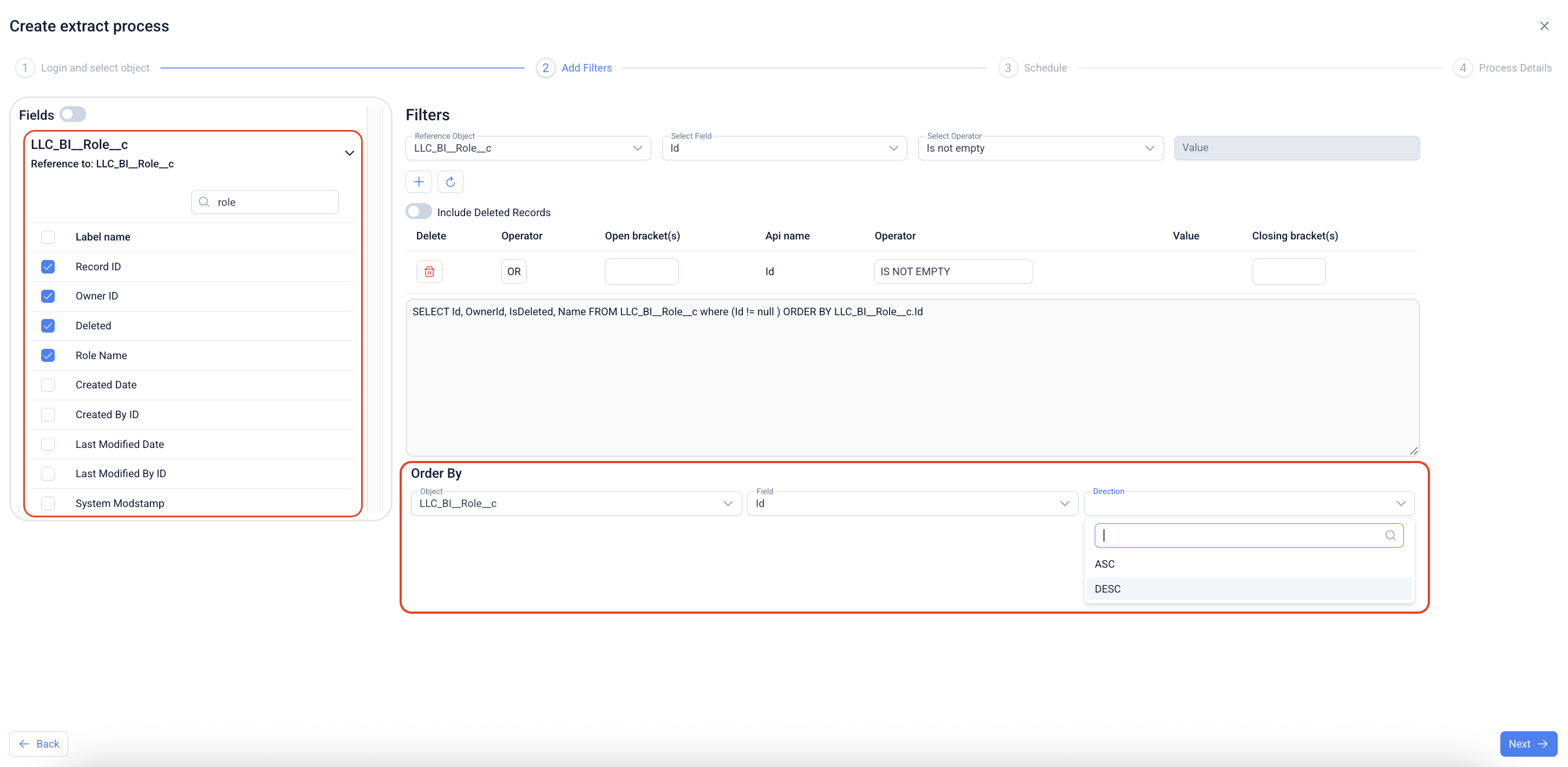
Task: Click the SOQL query text area
Action: pos(912,378)
